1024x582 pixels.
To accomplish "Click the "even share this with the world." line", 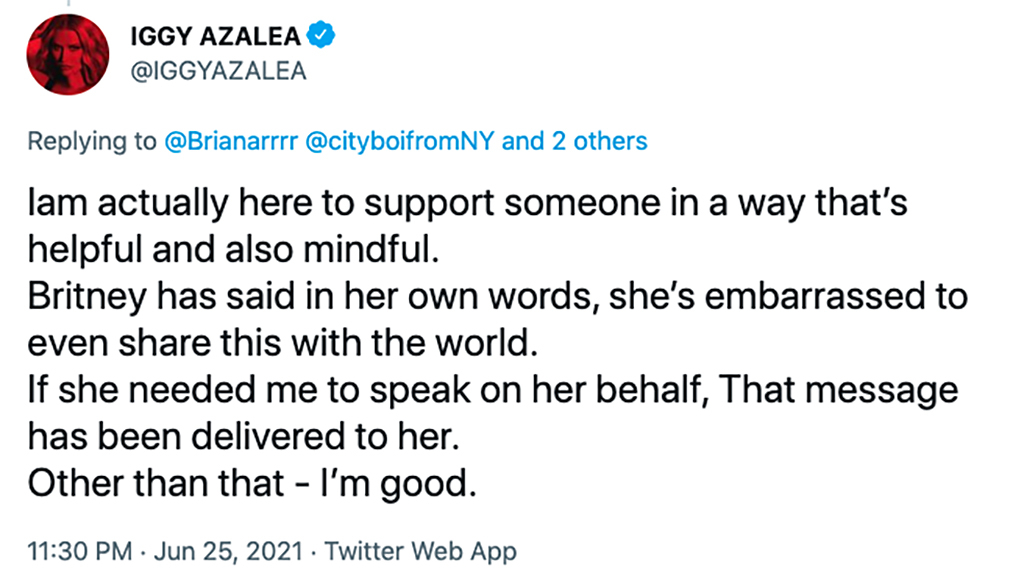I will coord(280,344).
